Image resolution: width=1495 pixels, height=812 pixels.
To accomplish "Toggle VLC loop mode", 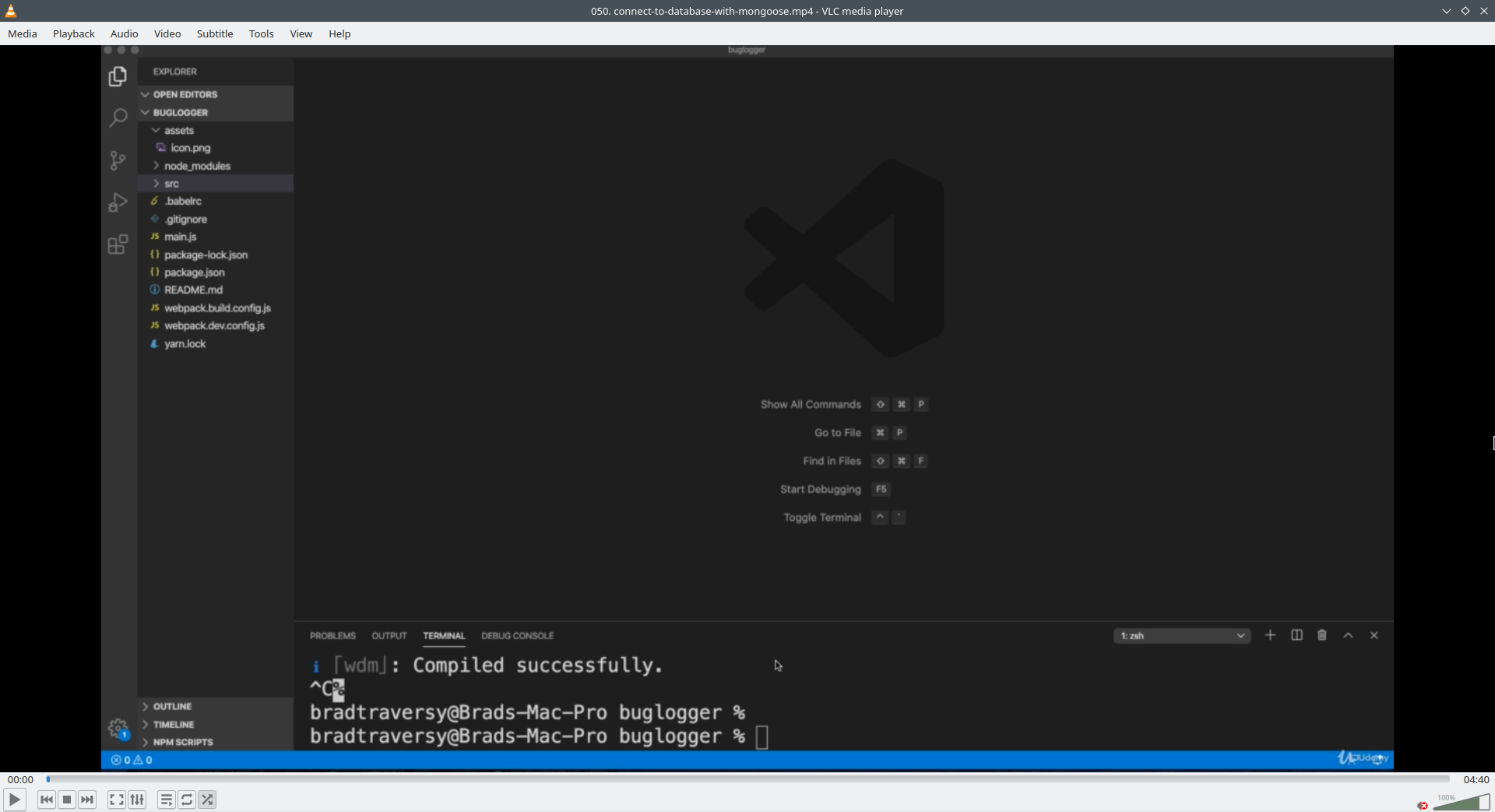I will point(187,800).
